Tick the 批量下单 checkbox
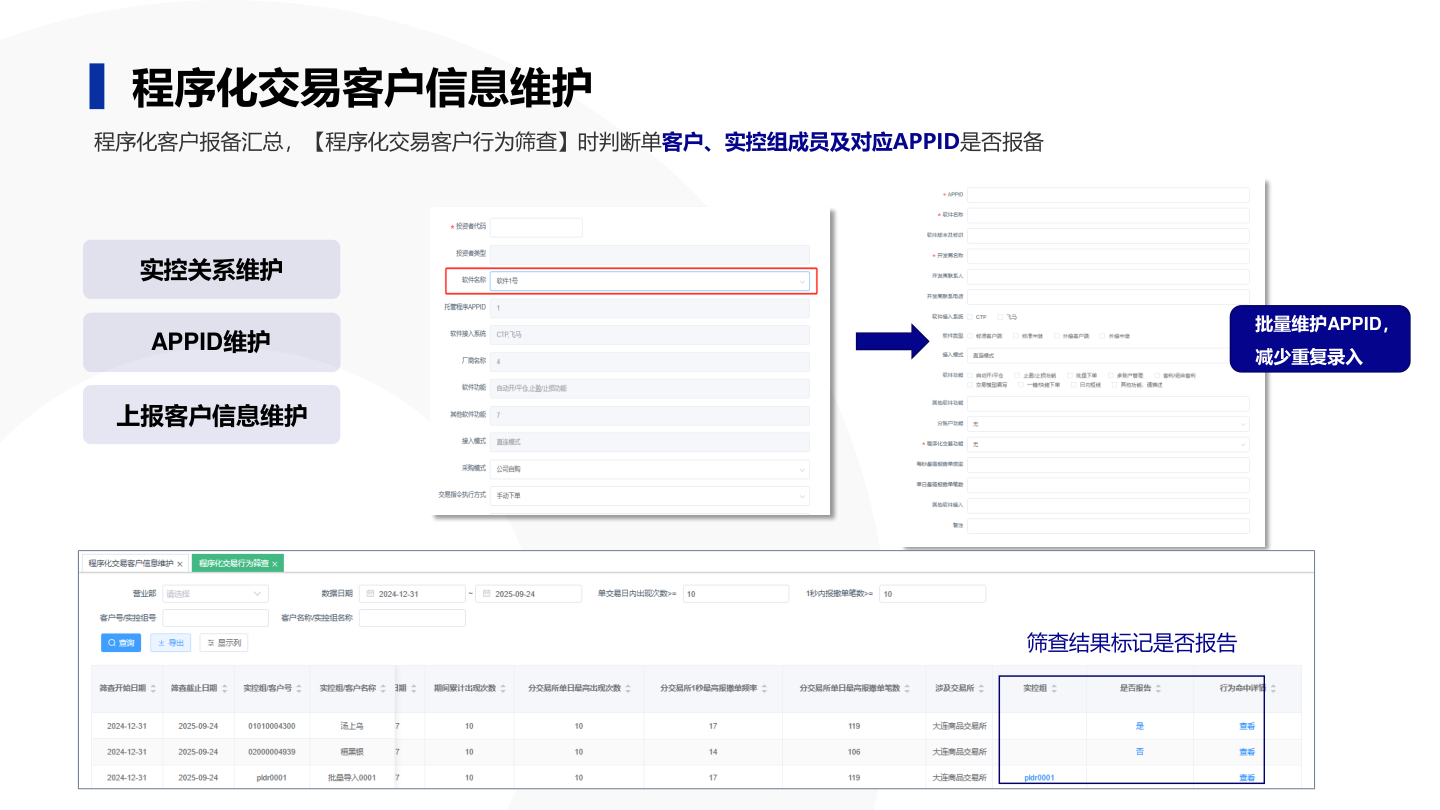1440x810 pixels. click(x=1068, y=376)
